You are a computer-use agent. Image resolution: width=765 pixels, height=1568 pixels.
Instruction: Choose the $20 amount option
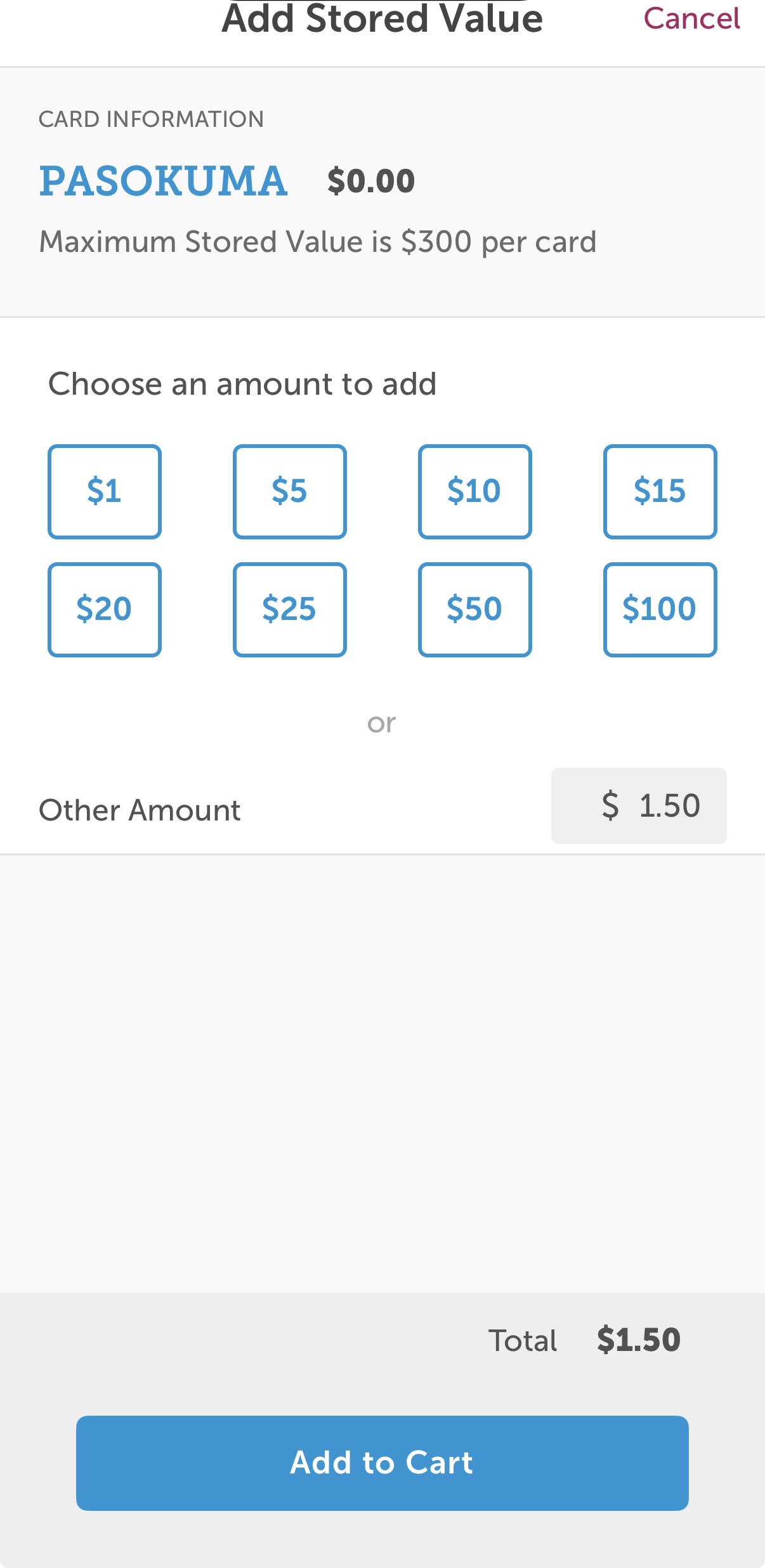(x=105, y=609)
